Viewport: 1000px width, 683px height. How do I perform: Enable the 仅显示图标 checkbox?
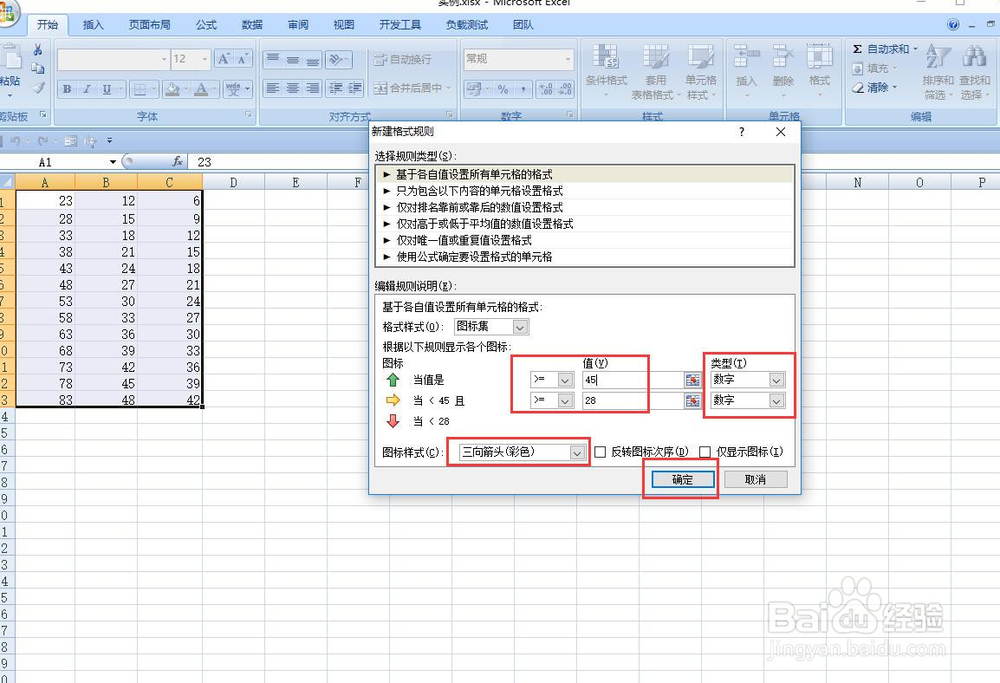pos(705,452)
